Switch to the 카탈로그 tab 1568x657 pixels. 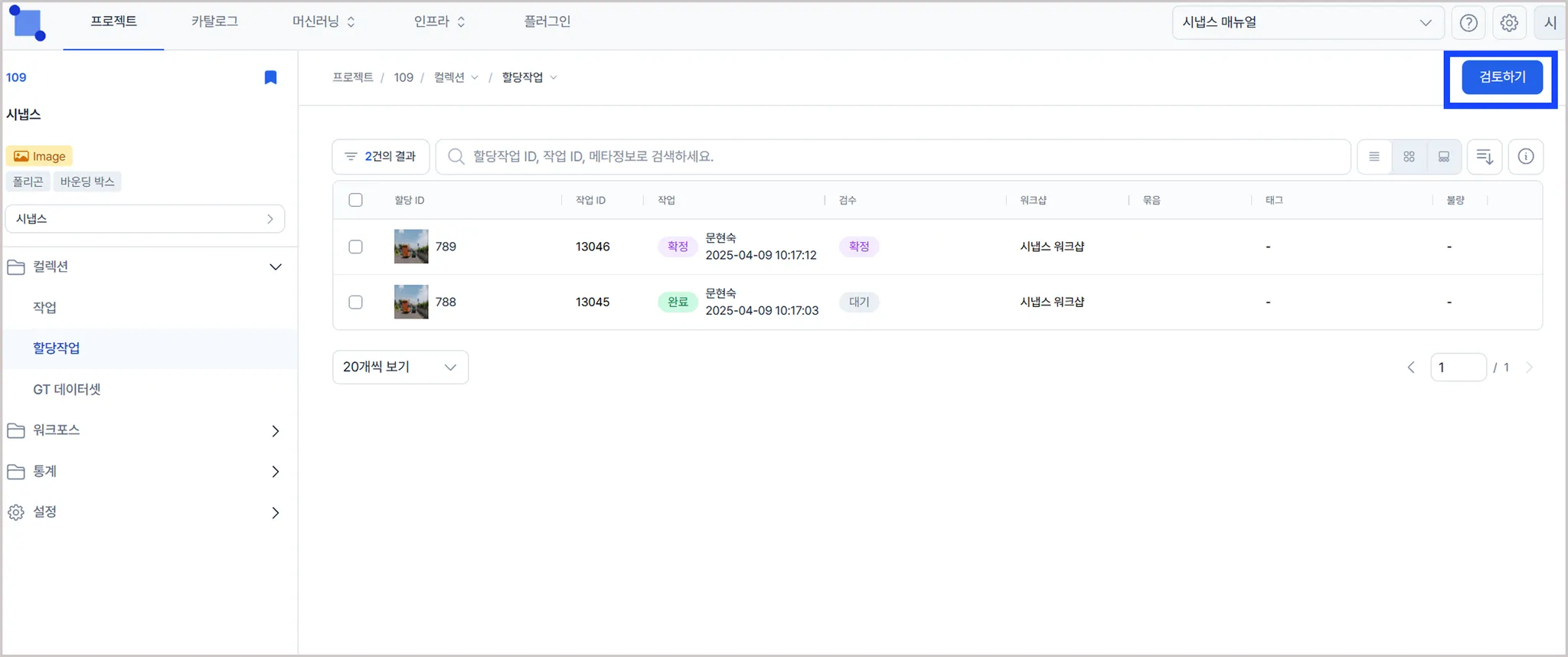coord(214,21)
